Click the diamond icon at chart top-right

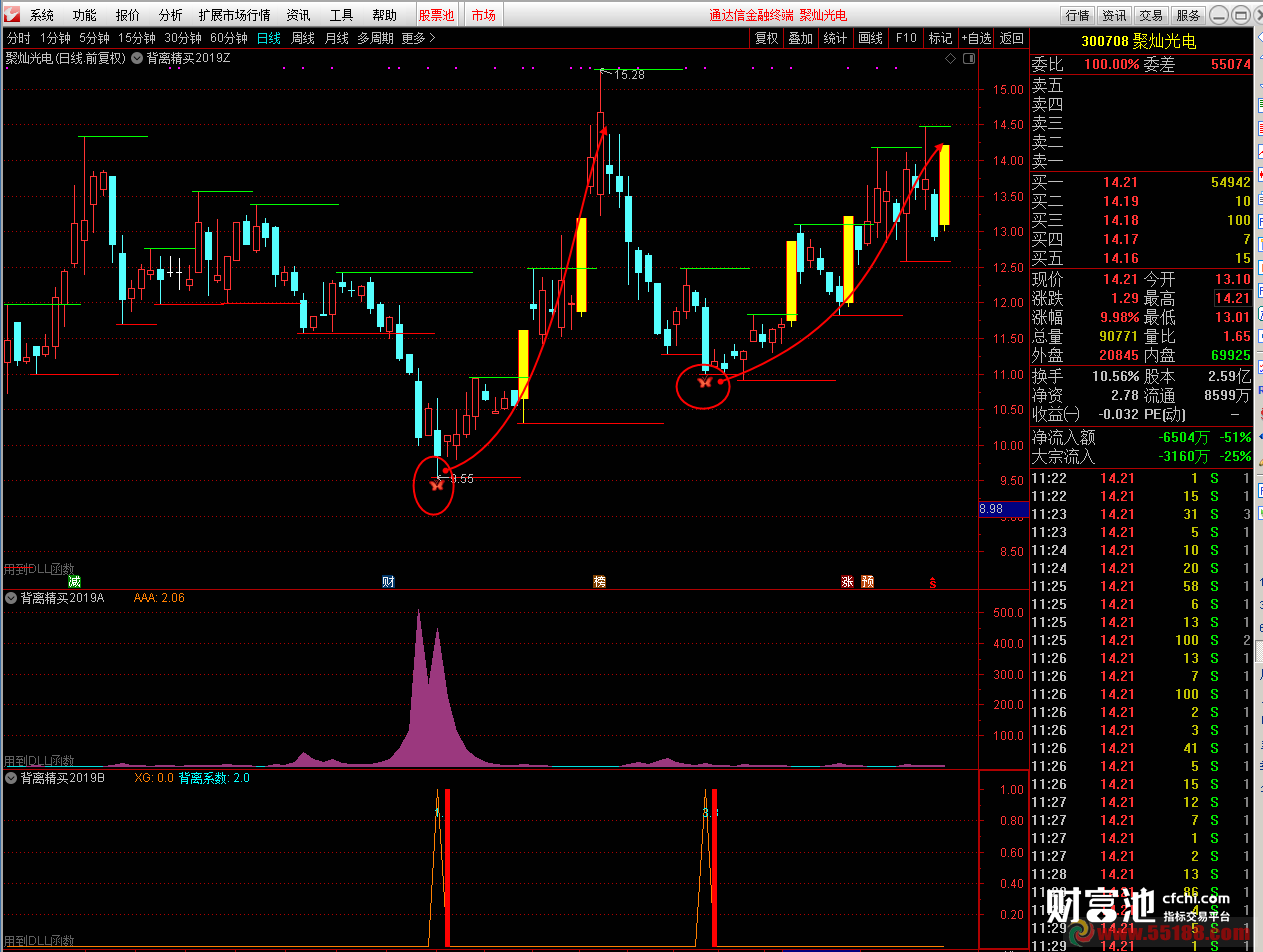tap(950, 59)
